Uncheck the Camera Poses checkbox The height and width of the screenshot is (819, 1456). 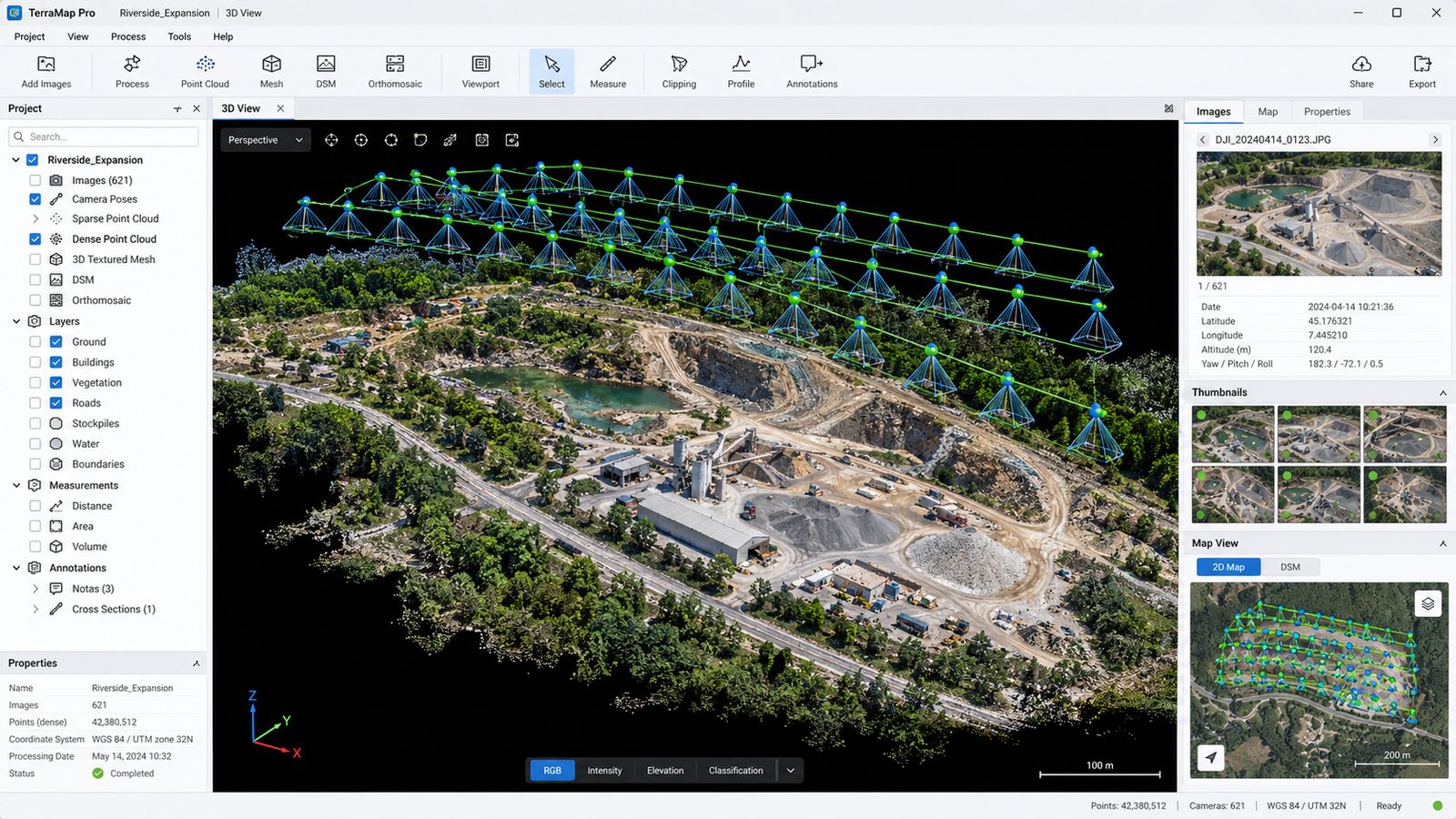(x=35, y=199)
